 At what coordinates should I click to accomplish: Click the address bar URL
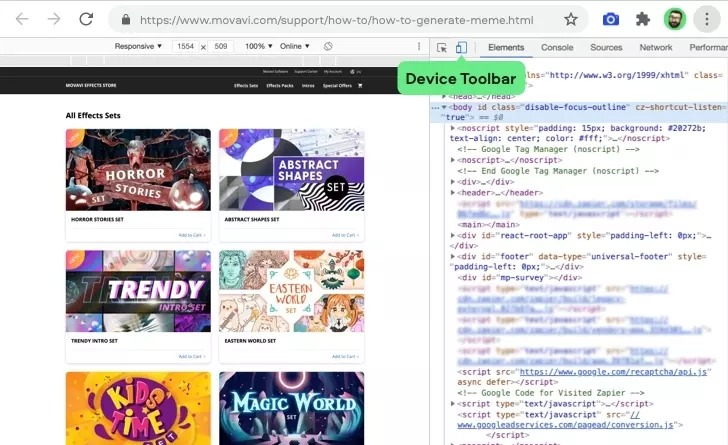[x=337, y=20]
